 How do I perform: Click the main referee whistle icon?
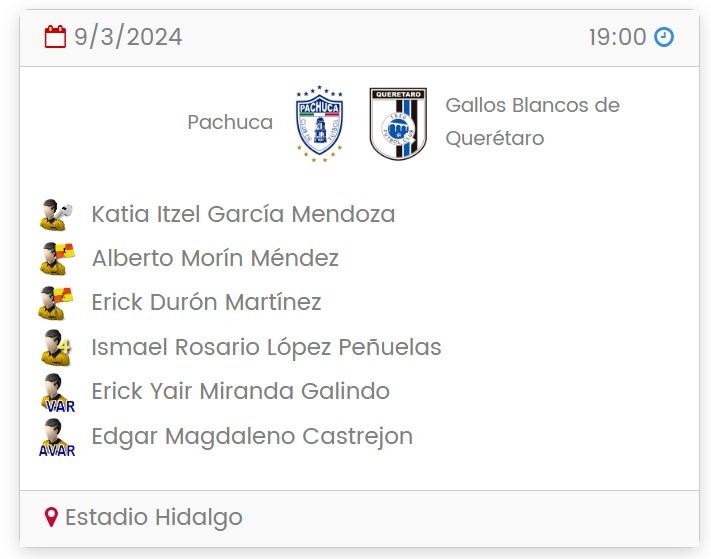(56, 215)
